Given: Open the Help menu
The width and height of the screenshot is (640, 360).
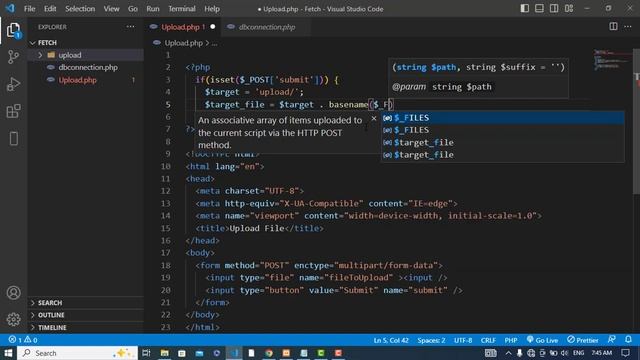Looking at the screenshot, I should click(212, 9).
